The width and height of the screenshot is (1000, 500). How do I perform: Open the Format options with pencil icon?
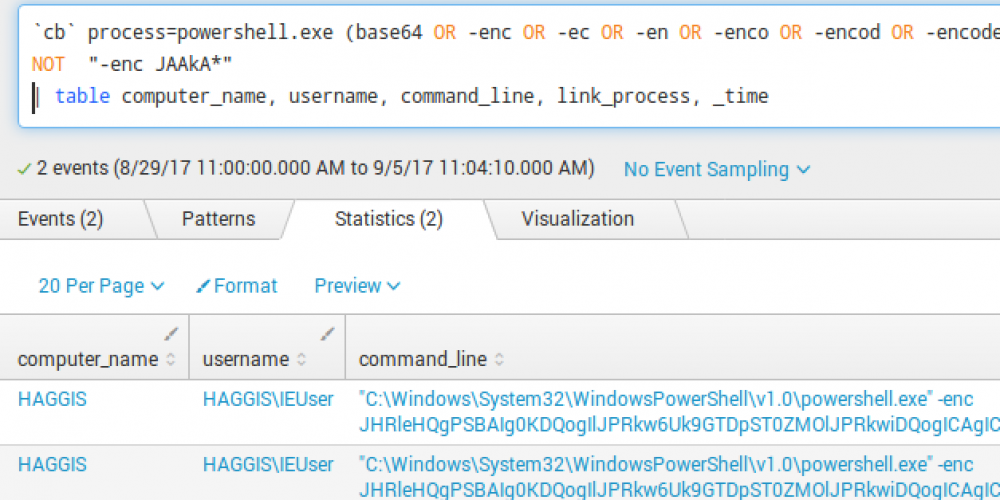[237, 286]
